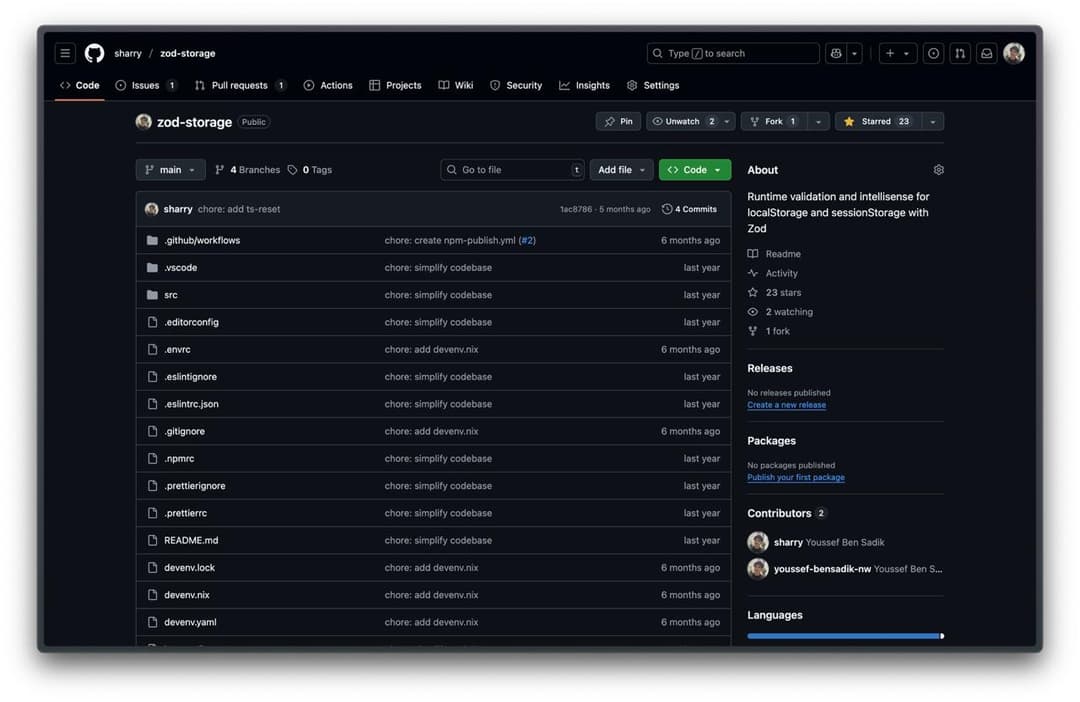Click the About section gear icon
The width and height of the screenshot is (1080, 702).
point(938,170)
